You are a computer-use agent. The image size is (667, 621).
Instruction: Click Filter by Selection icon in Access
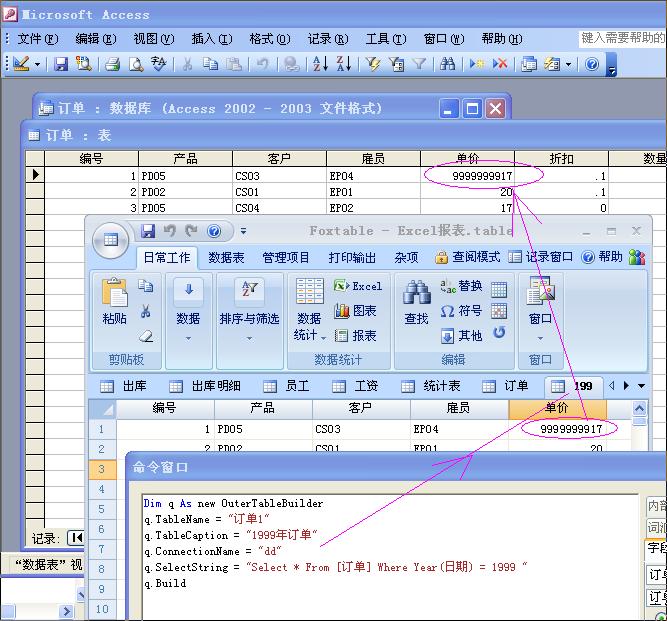373,64
